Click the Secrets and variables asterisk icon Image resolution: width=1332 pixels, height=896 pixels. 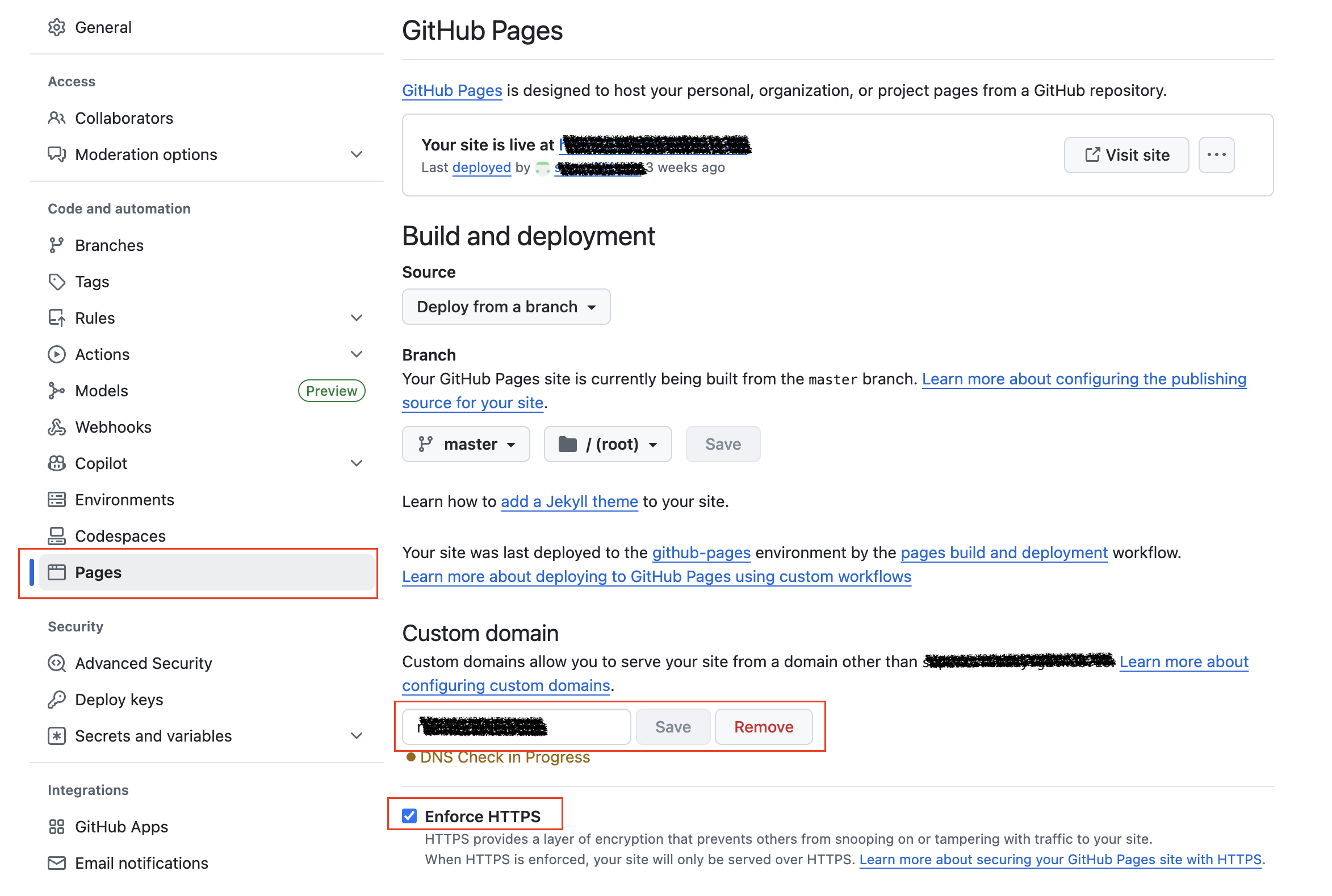tap(57, 736)
